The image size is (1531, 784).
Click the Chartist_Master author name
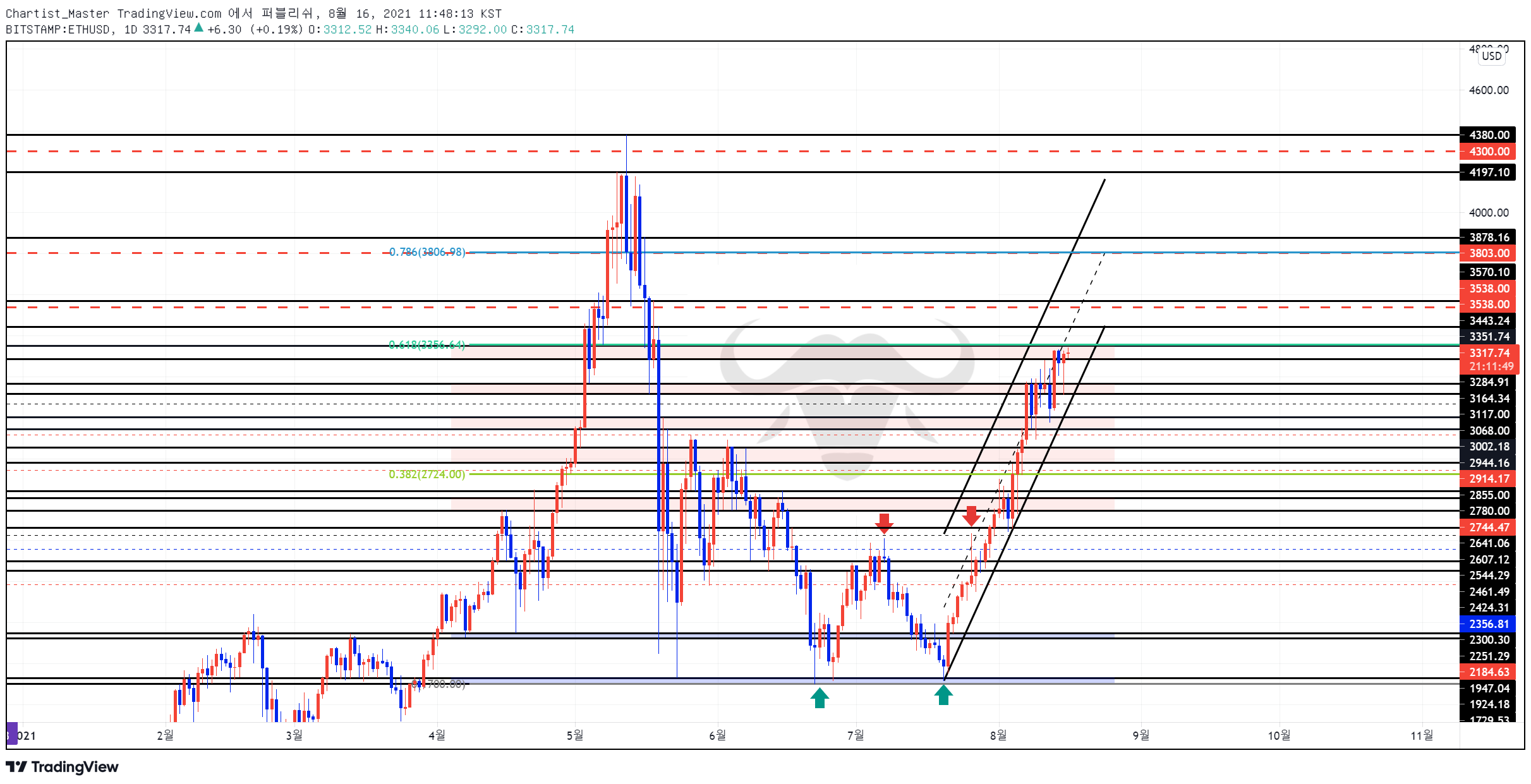[57, 13]
